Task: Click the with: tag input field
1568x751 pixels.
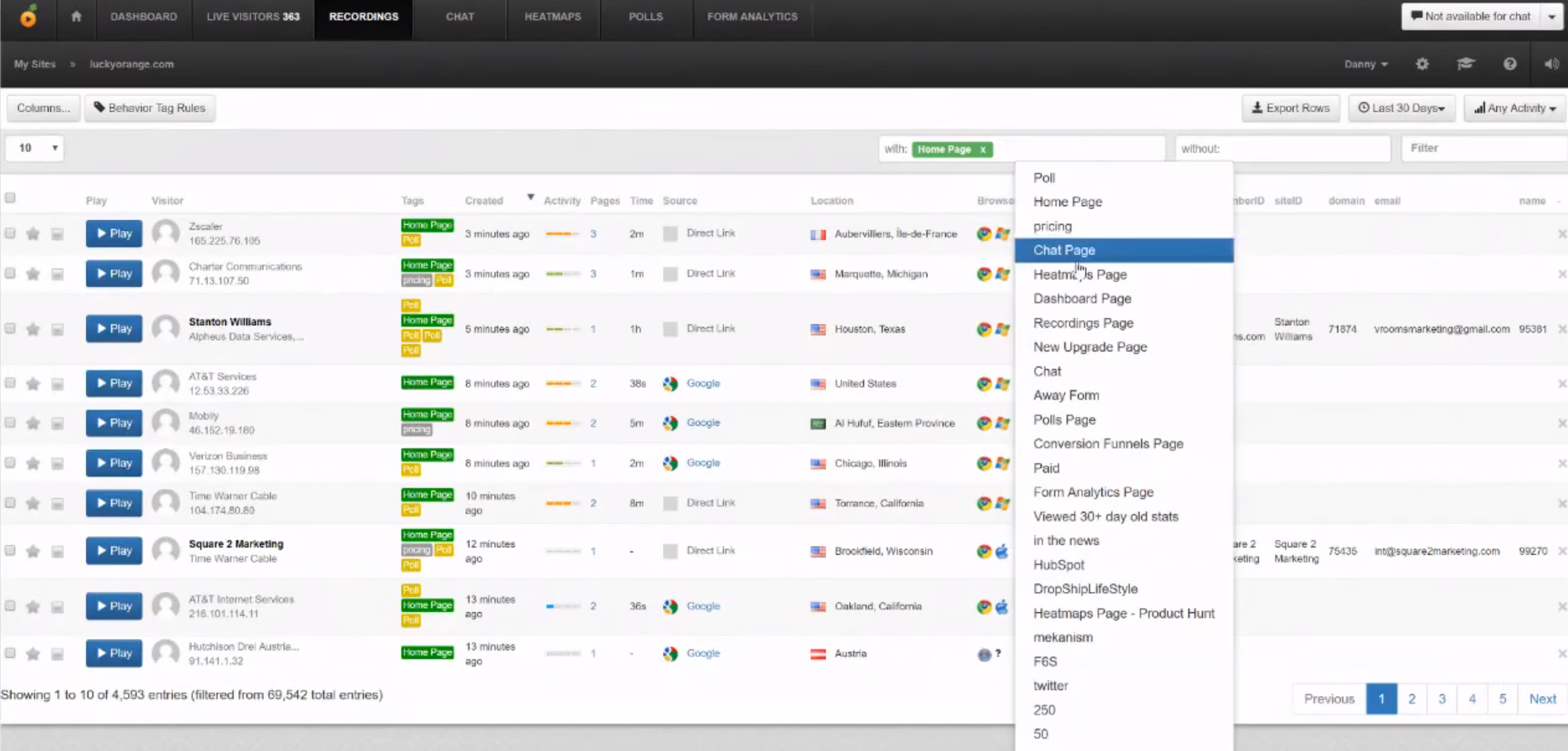Action: [1022, 149]
